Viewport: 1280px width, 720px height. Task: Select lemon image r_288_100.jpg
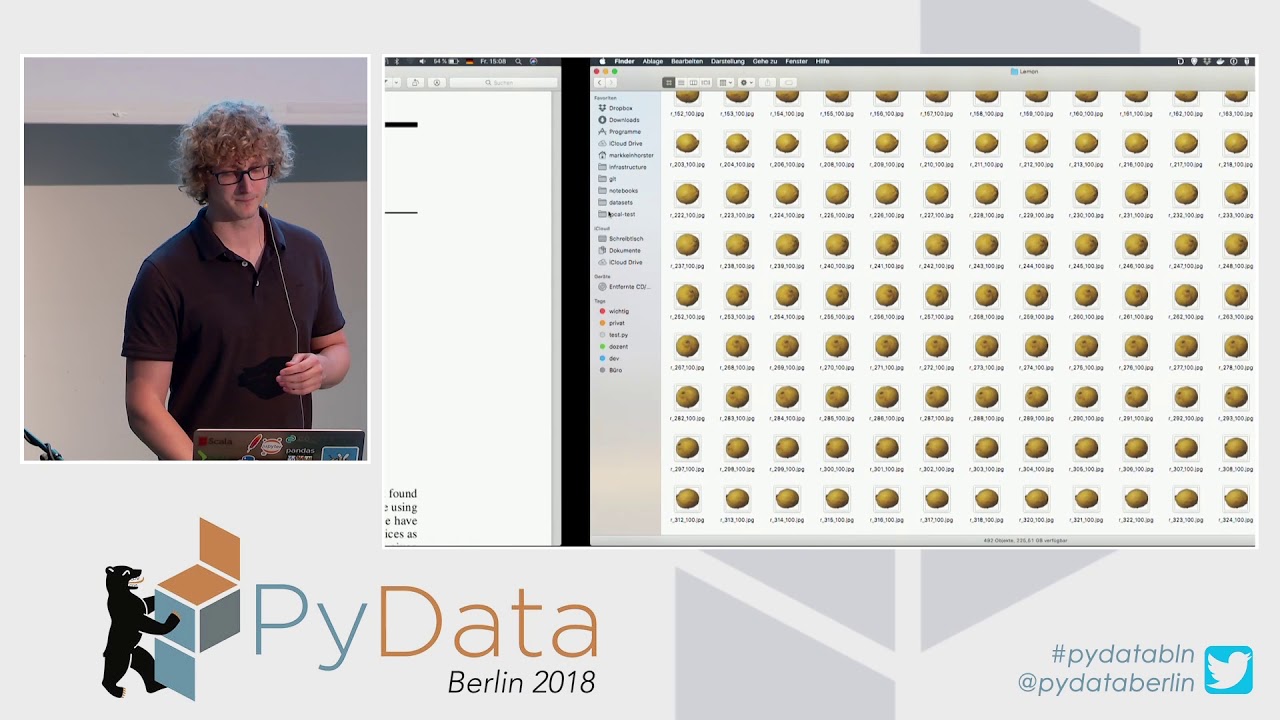click(x=987, y=398)
